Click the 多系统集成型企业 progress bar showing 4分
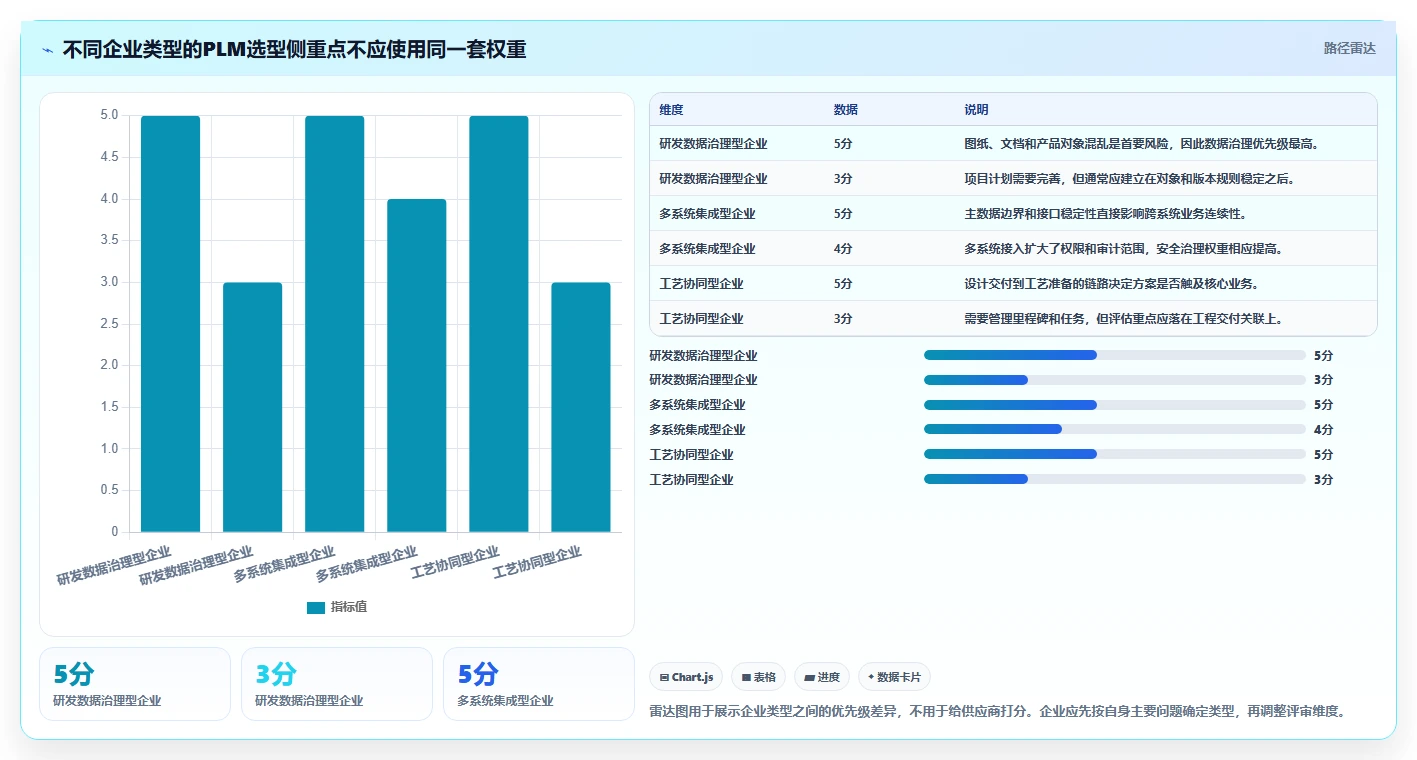The width and height of the screenshot is (1417, 760). (x=1115, y=430)
